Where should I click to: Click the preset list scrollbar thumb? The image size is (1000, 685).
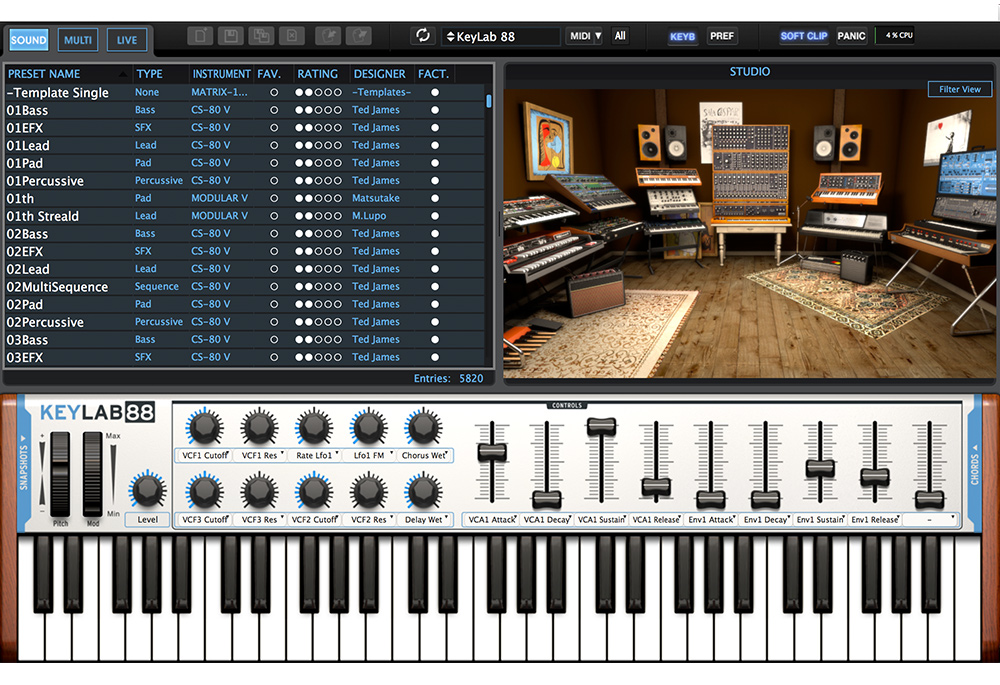click(489, 101)
